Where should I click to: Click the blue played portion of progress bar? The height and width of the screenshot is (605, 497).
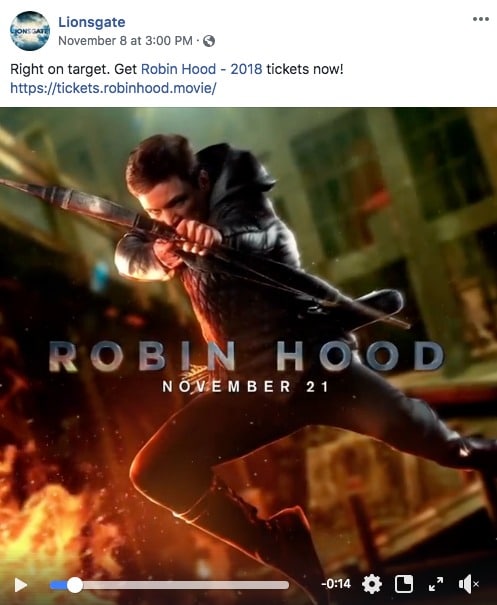(x=59, y=585)
